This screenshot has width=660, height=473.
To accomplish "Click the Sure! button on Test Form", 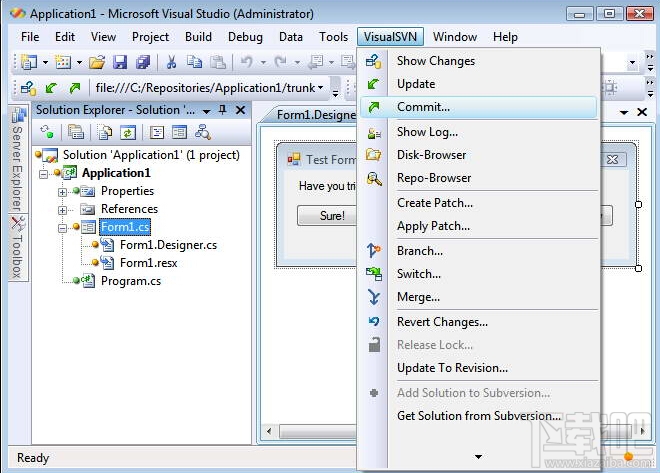I will click(x=327, y=215).
